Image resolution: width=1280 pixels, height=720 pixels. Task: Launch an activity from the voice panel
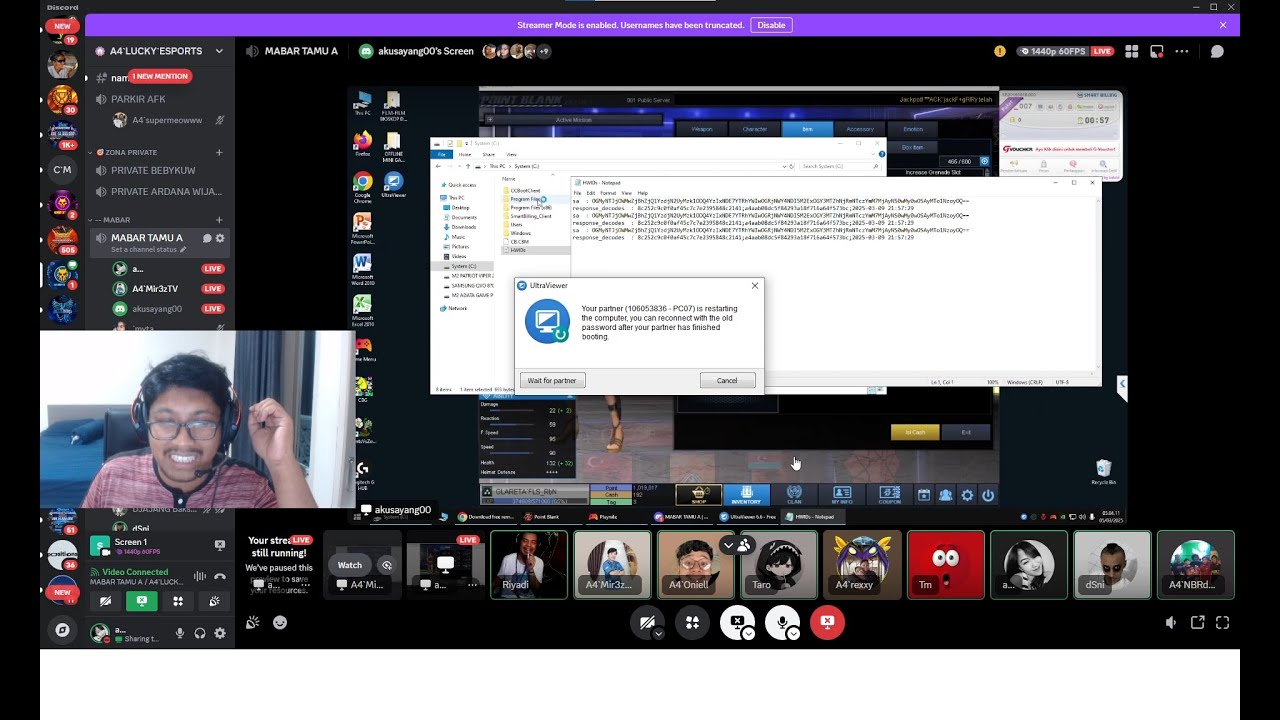(x=178, y=601)
